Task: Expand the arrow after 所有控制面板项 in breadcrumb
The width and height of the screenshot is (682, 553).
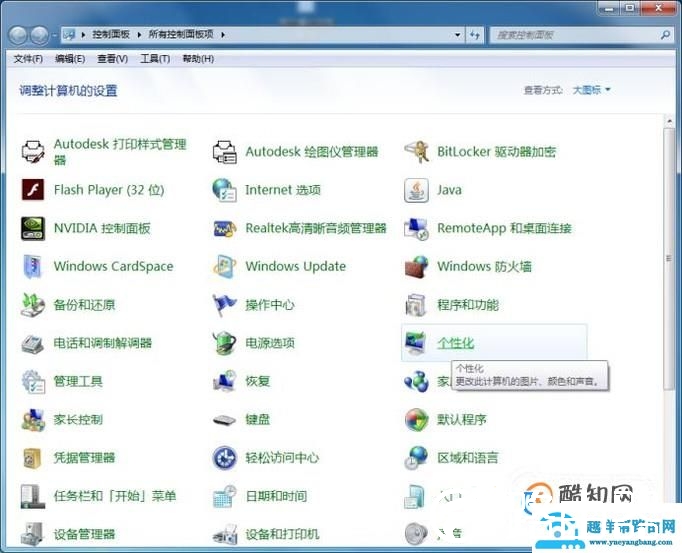Action: (223, 34)
